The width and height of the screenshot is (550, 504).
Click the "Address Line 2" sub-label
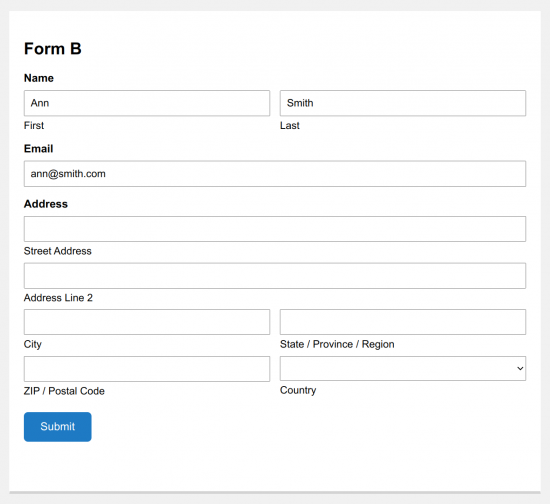pos(58,298)
